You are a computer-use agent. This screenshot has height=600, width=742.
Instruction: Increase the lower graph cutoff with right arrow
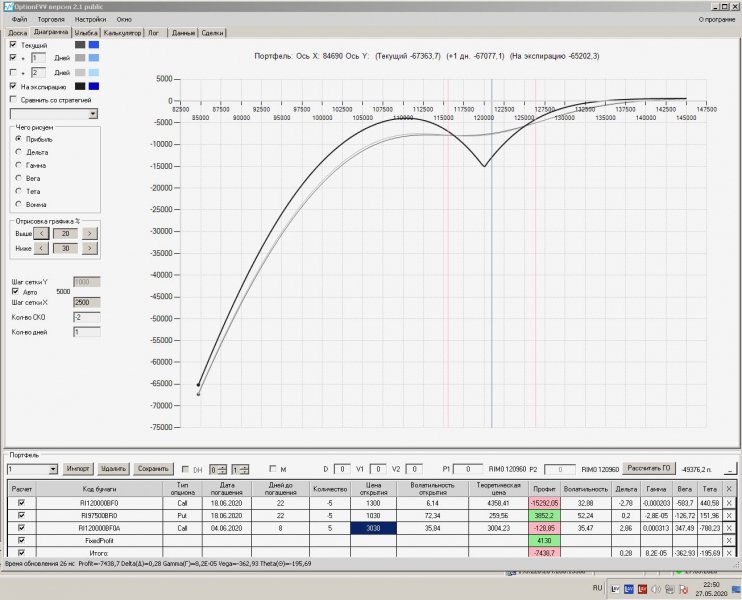tap(89, 248)
